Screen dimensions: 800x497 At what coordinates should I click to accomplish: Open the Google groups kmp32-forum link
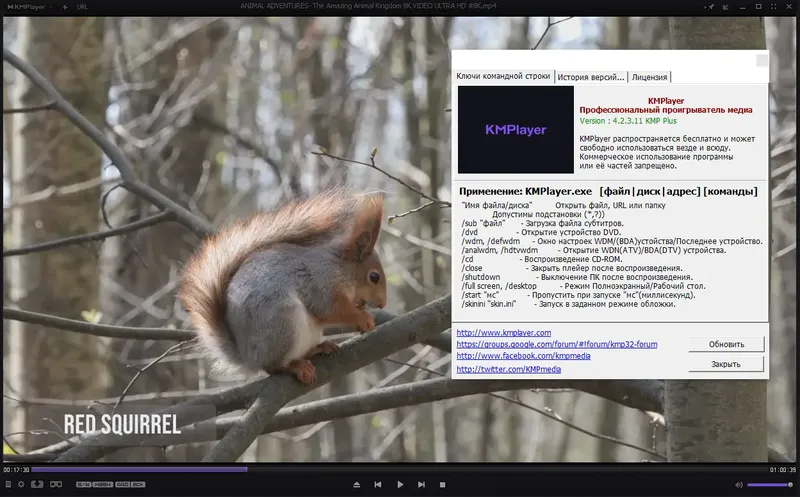(x=557, y=344)
